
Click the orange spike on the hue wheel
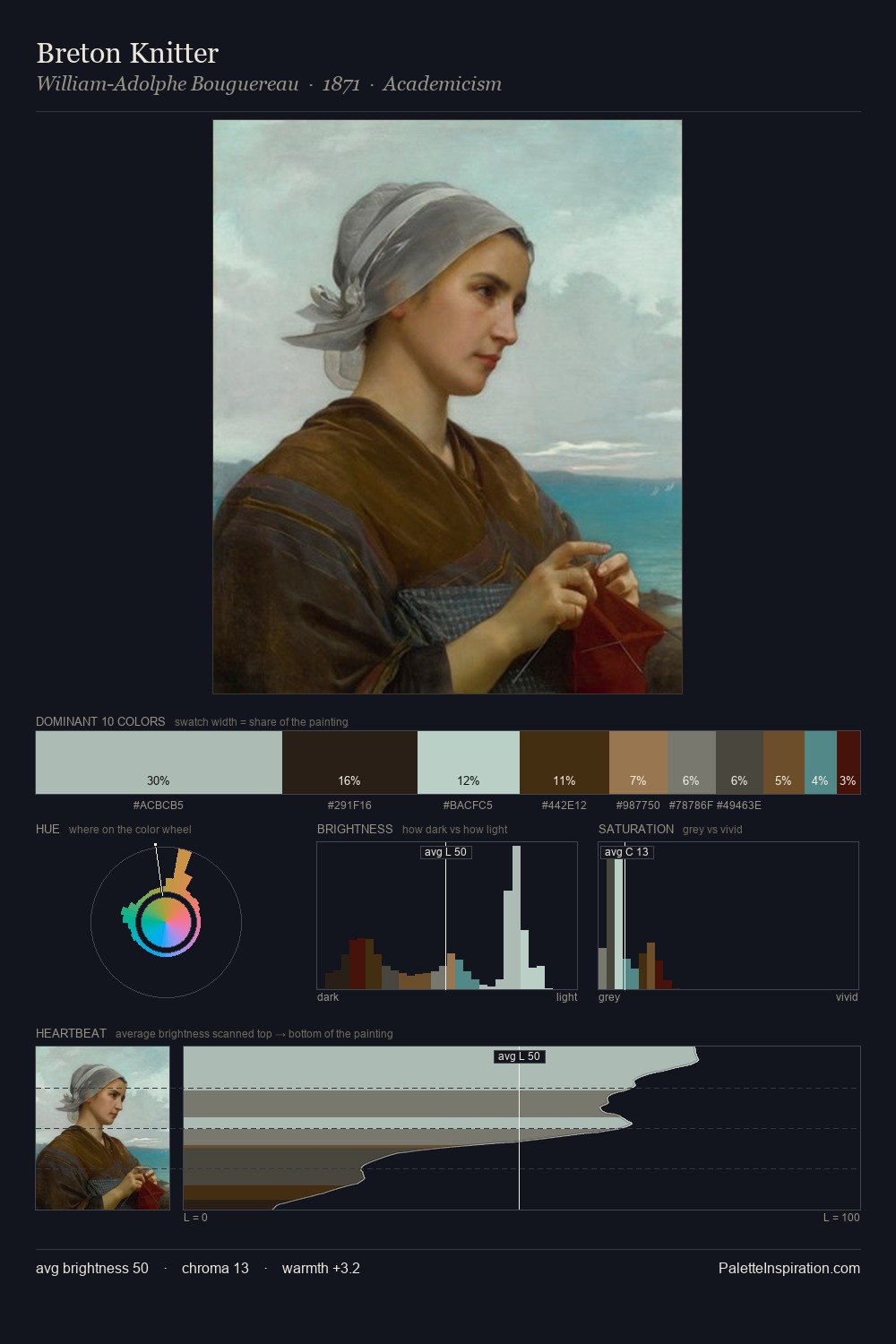(x=182, y=870)
